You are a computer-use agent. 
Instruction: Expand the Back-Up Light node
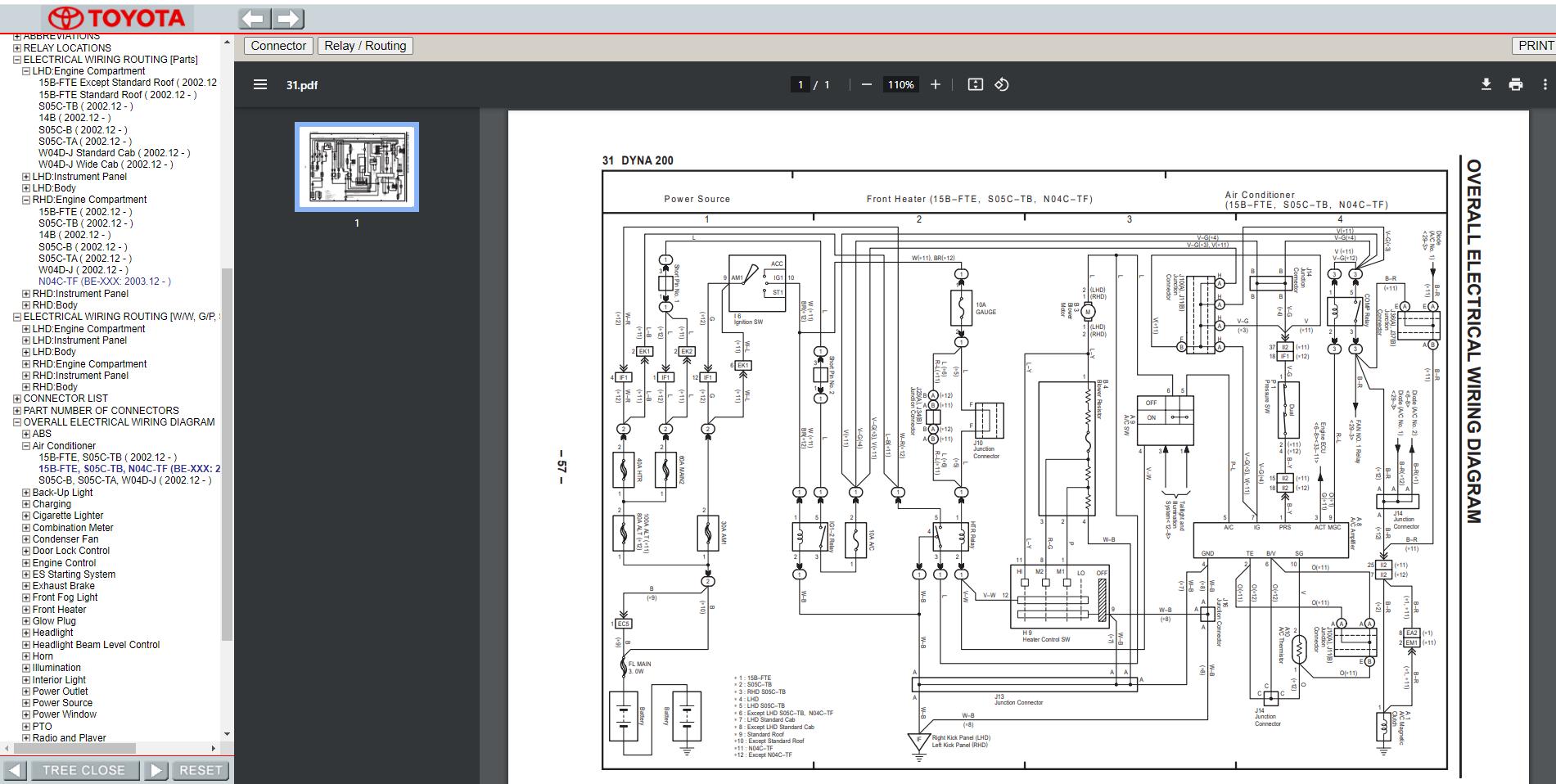(x=26, y=493)
